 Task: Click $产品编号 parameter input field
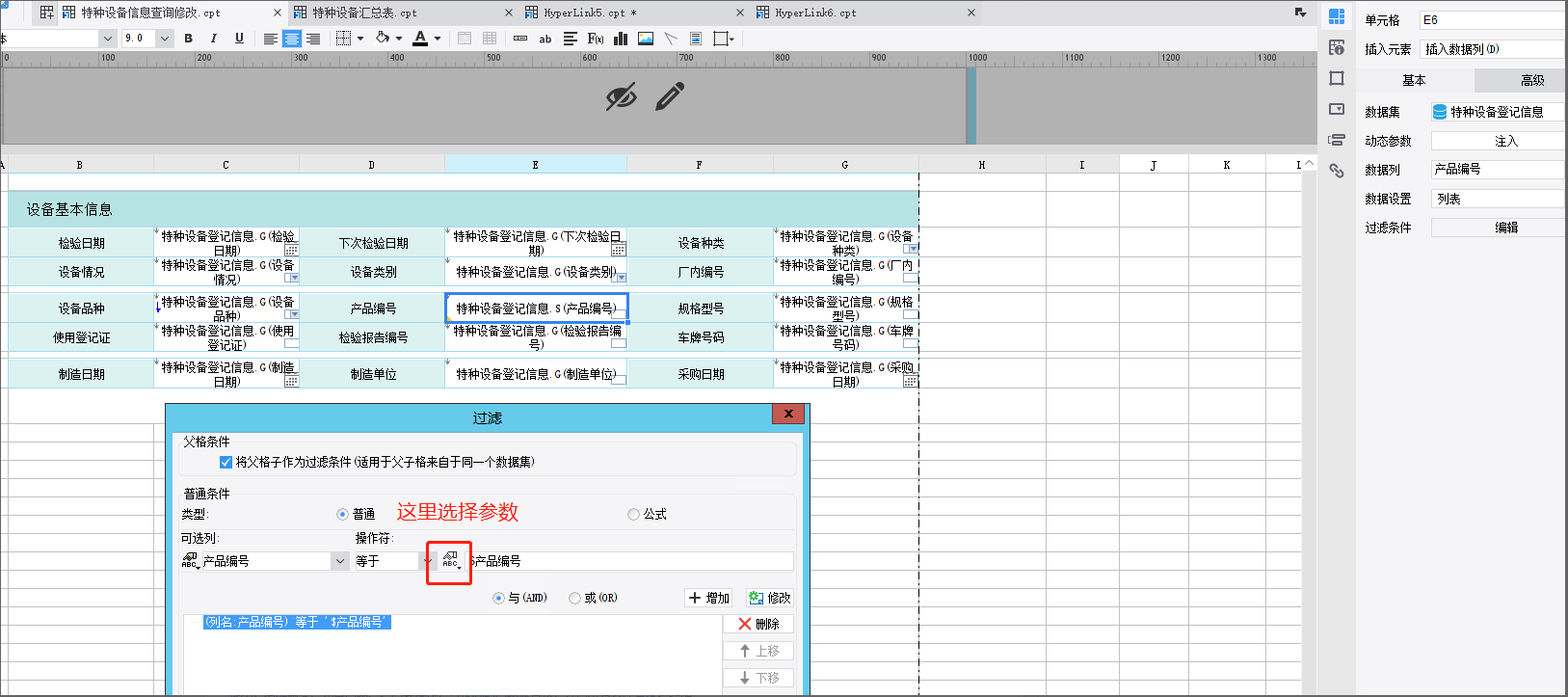[631, 561]
